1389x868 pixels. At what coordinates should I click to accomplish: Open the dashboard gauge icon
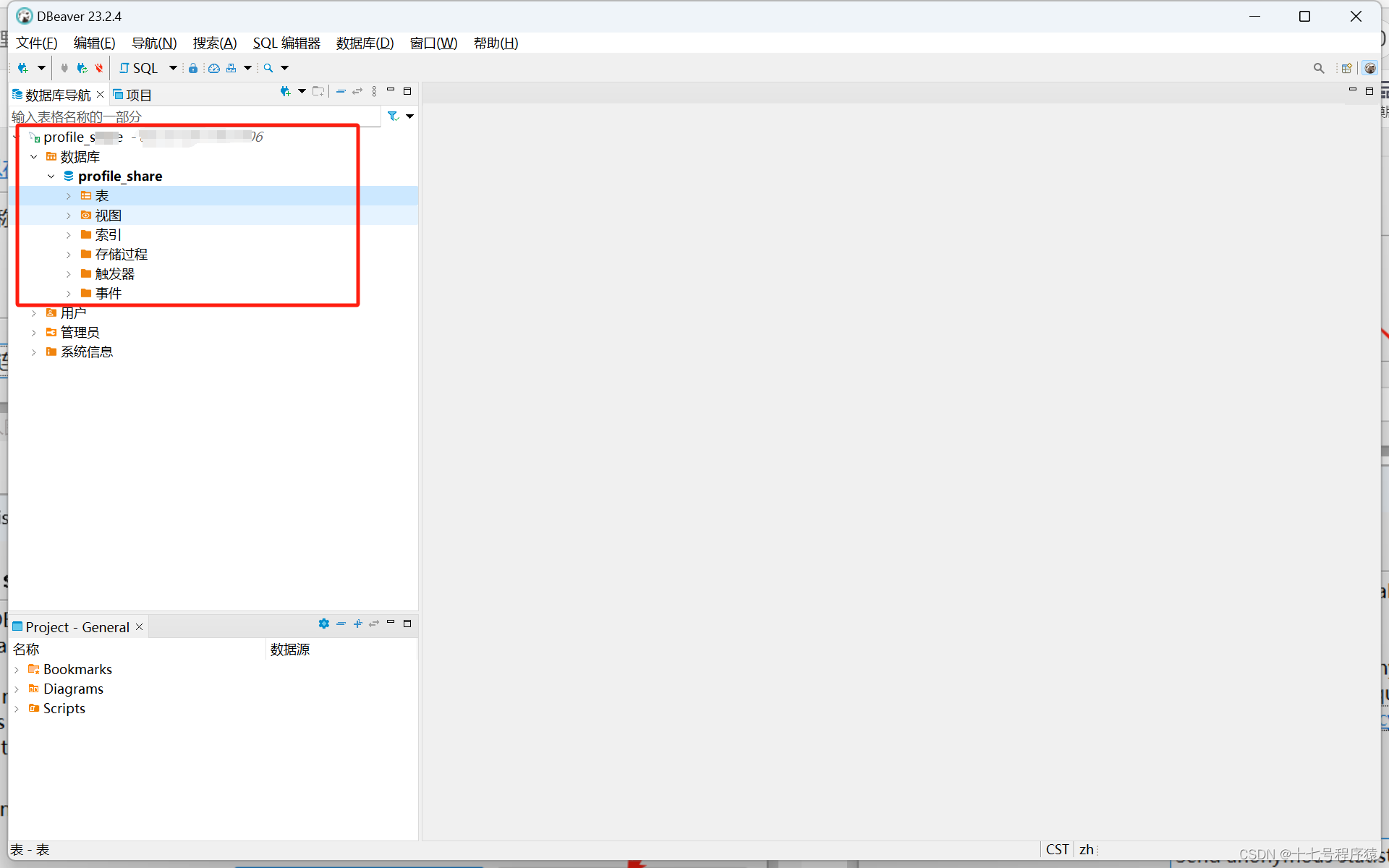[214, 68]
